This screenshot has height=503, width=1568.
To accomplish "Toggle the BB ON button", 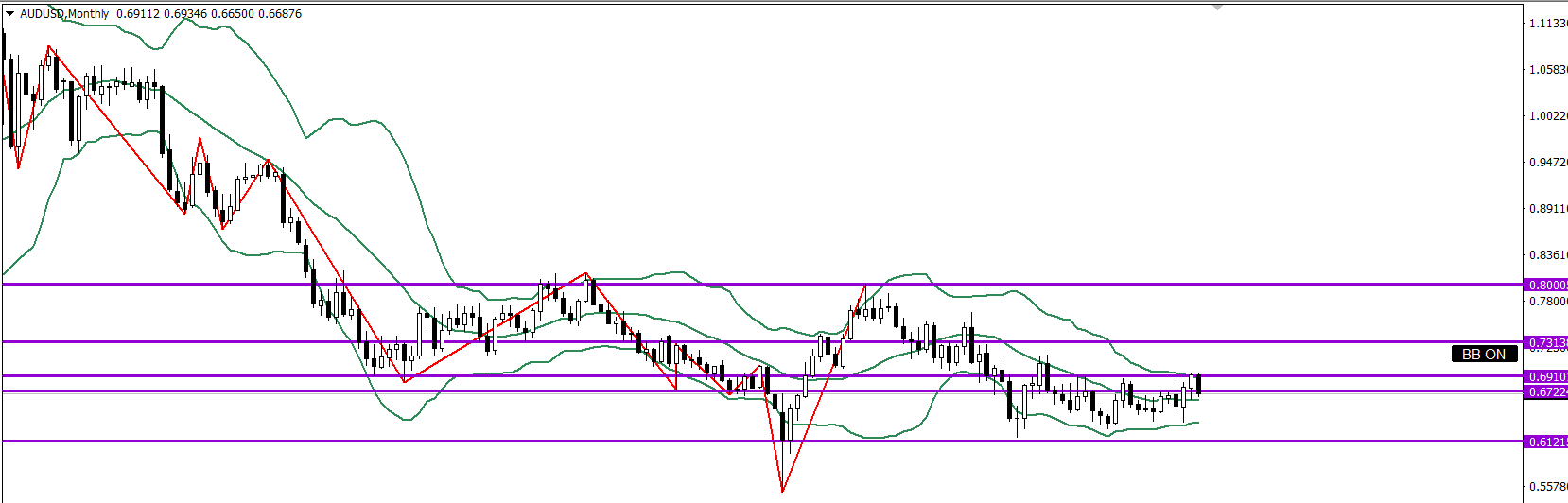I will pos(1484,355).
